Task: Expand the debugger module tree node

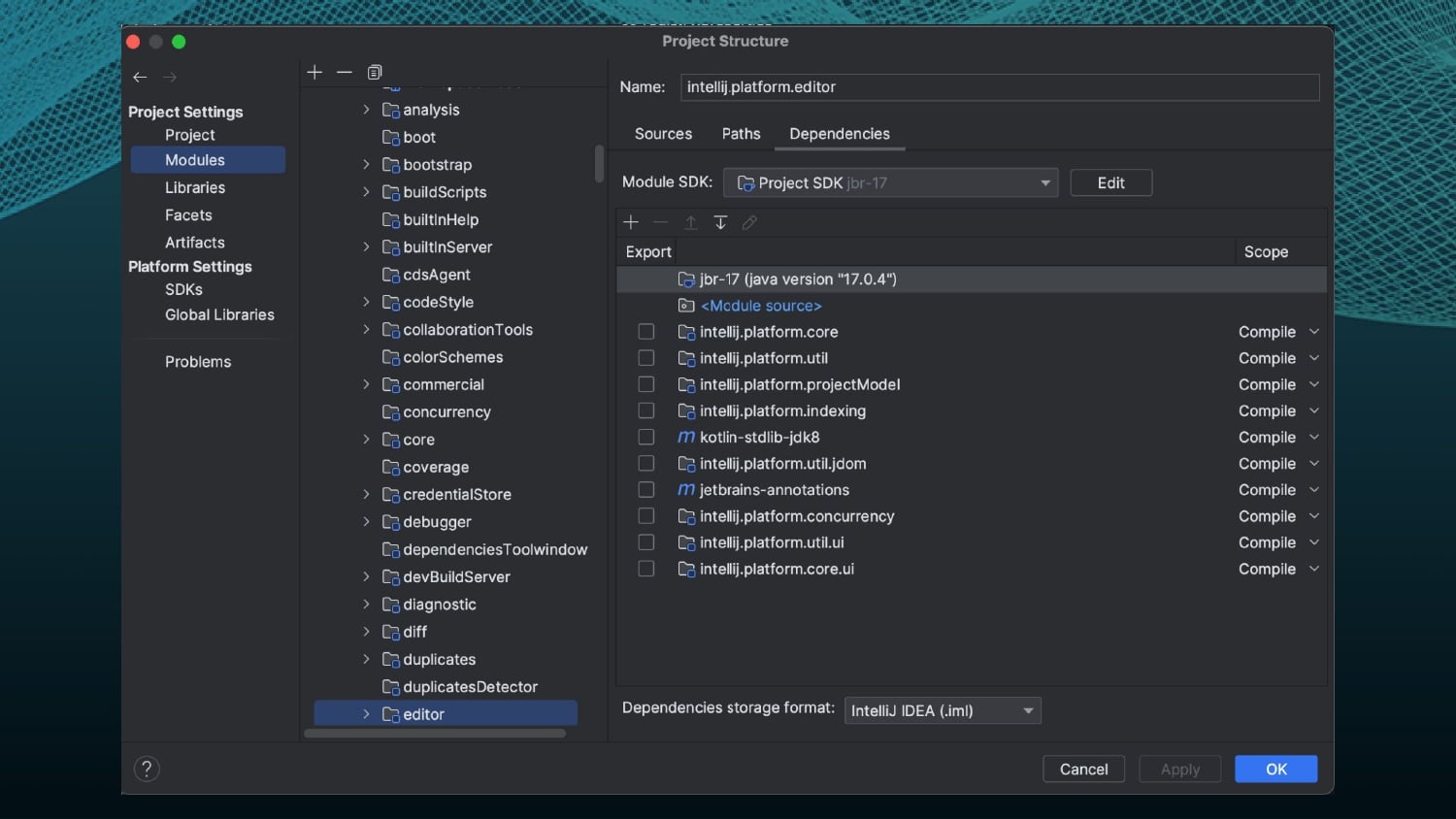Action: click(x=366, y=522)
